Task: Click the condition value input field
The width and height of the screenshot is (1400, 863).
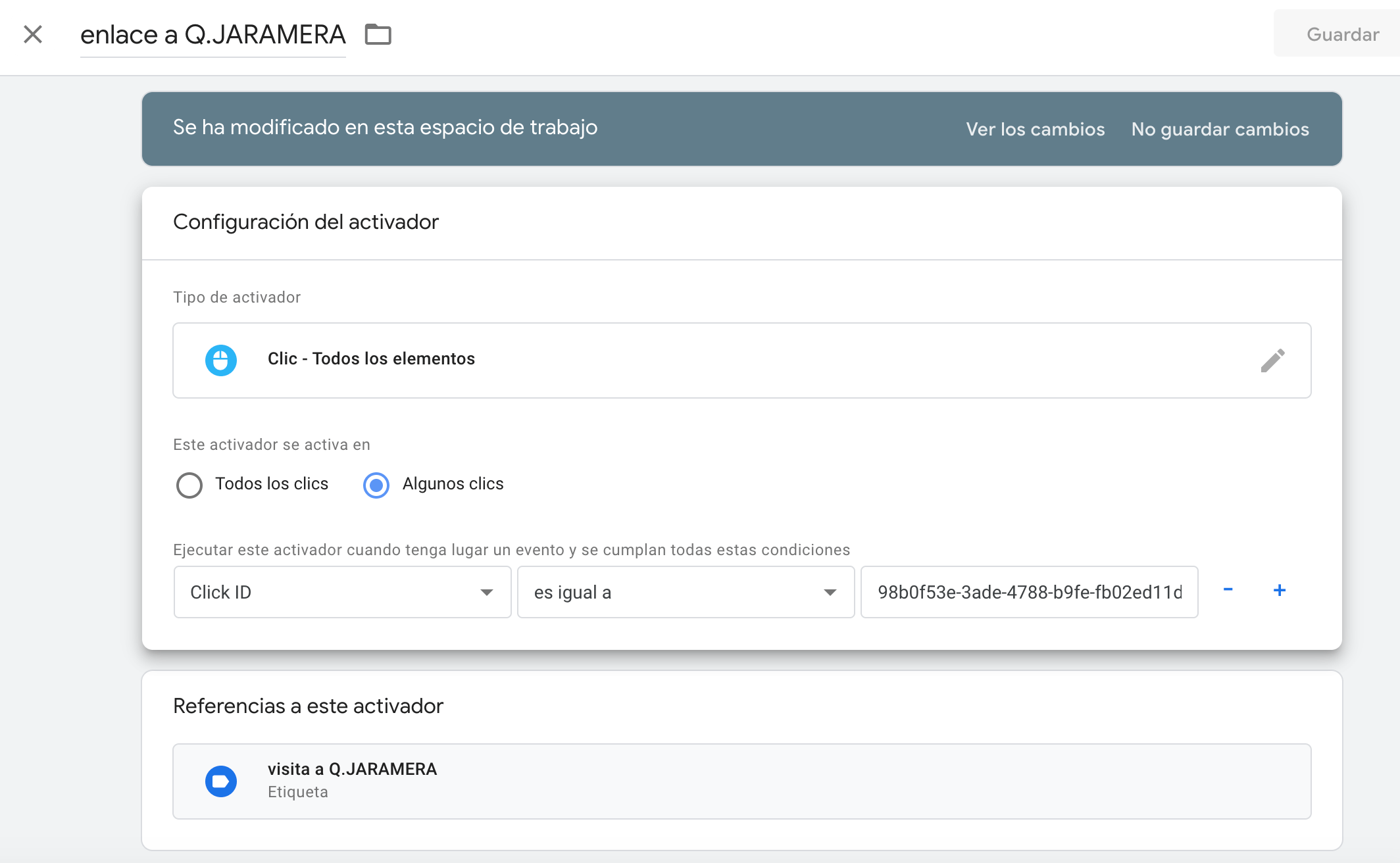Action: tap(1029, 592)
